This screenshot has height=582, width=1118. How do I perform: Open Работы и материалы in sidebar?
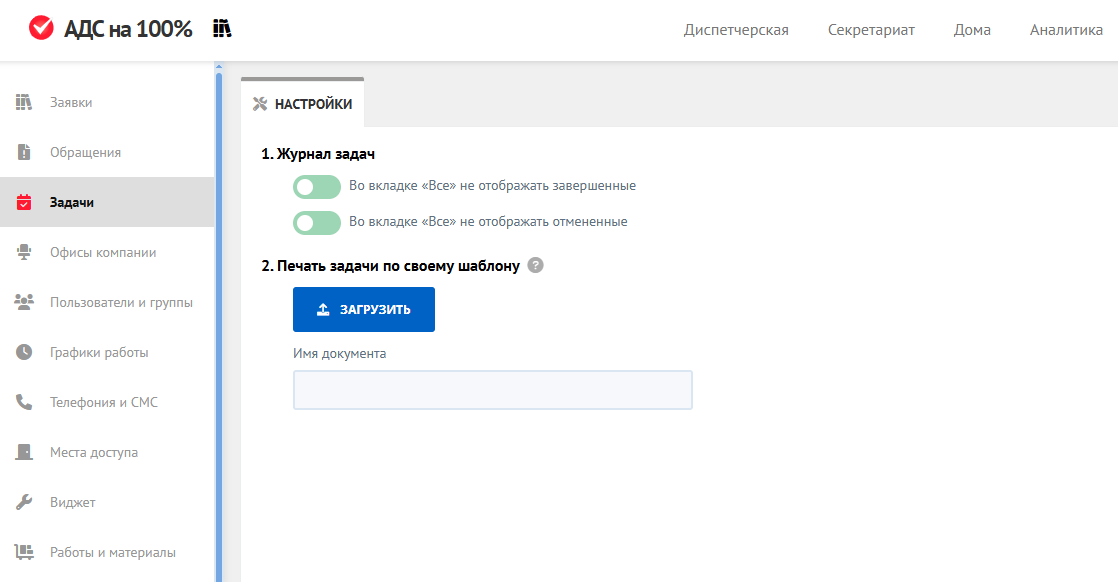tap(112, 552)
